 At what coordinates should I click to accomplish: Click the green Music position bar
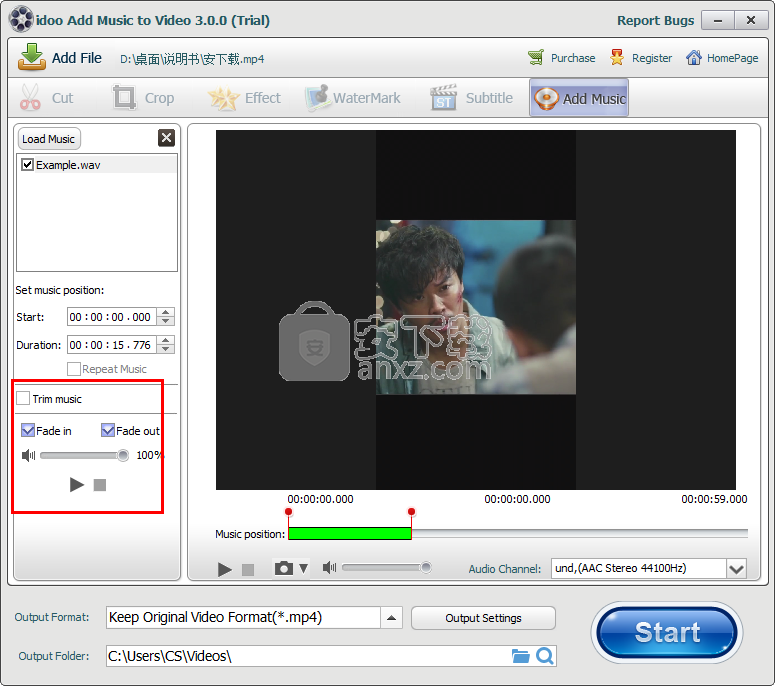click(x=350, y=533)
